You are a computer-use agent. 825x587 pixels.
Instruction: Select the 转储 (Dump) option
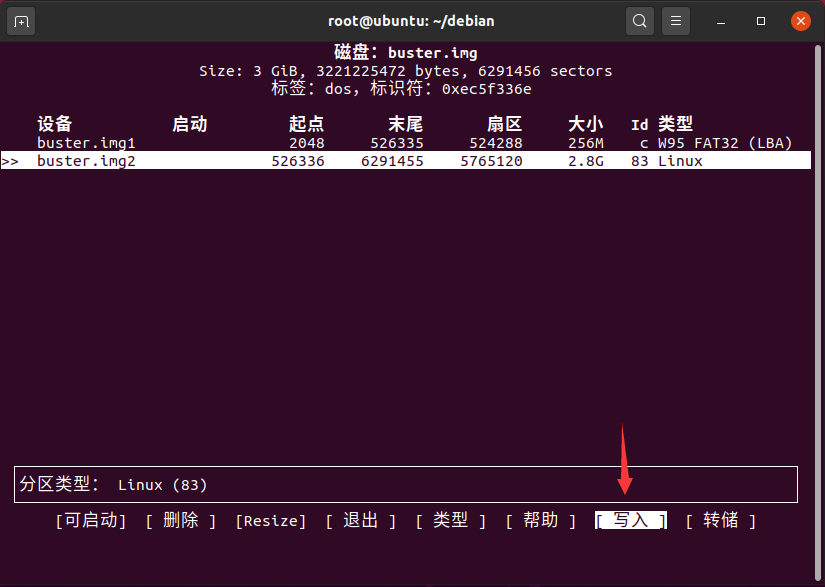(721, 521)
